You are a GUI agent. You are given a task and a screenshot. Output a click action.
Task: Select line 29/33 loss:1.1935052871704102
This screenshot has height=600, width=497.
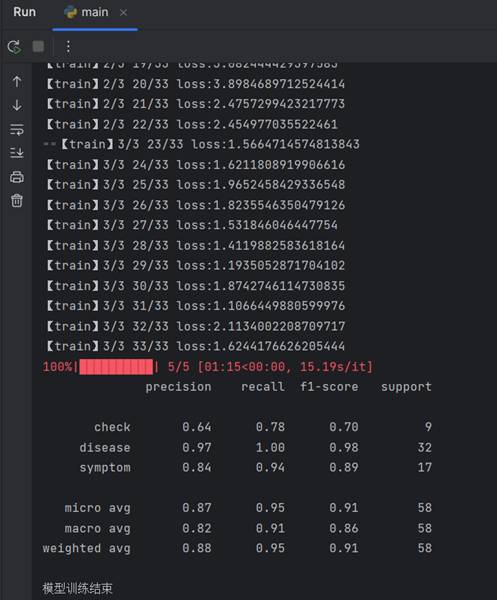(195, 265)
